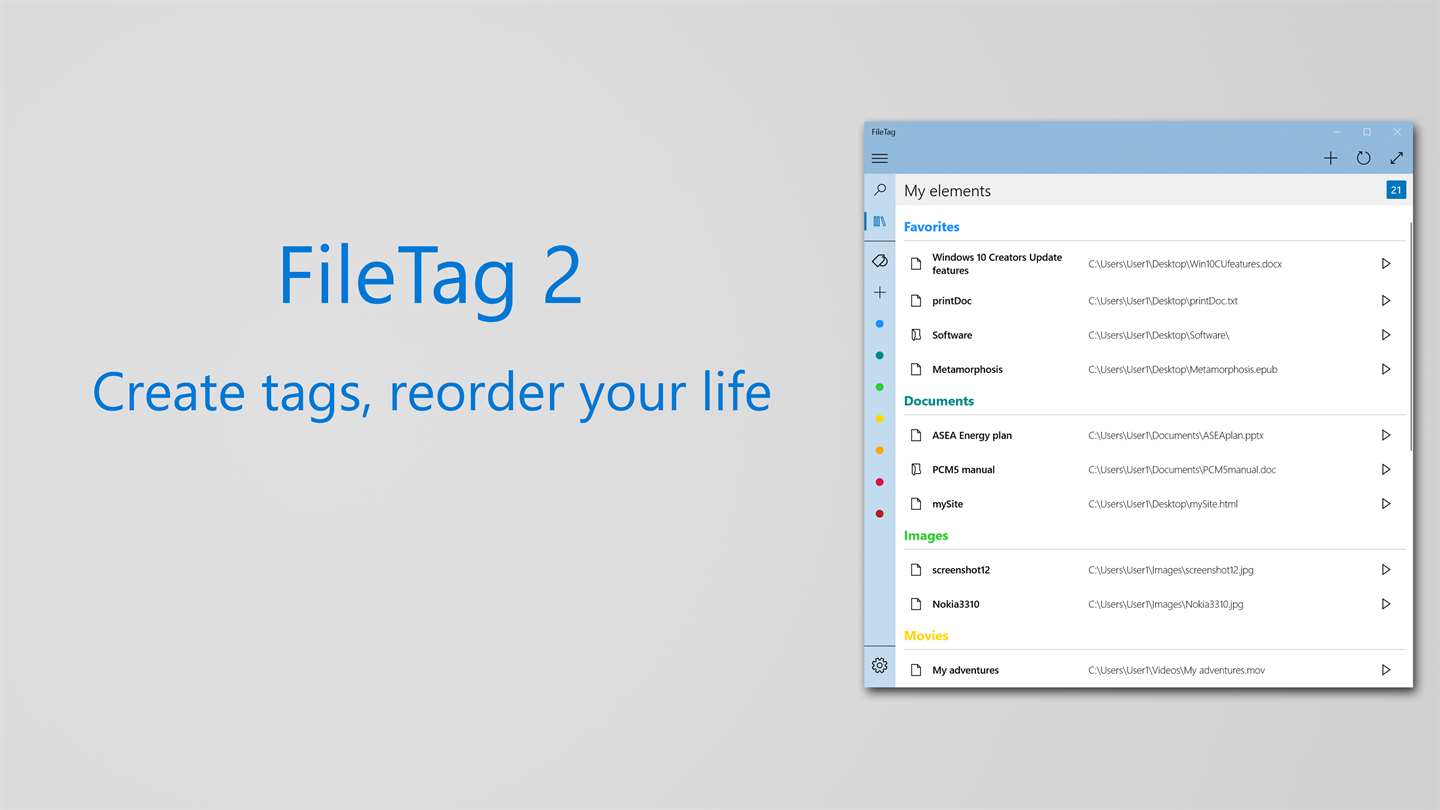Click the tag icon in sidebar
The width and height of the screenshot is (1440, 810).
[x=880, y=260]
